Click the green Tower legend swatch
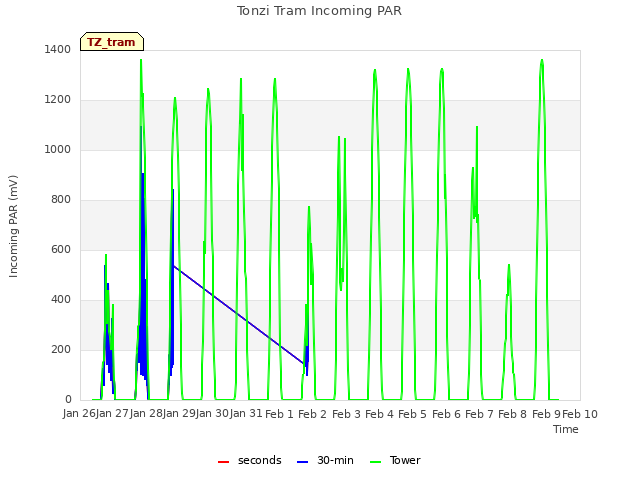The image size is (640, 480). 375,462
